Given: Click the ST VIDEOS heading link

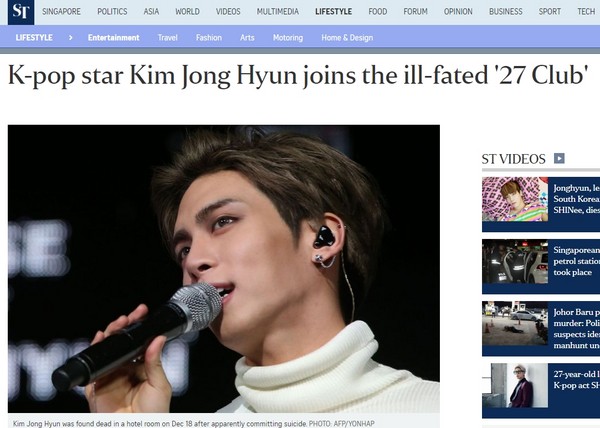Looking at the screenshot, I should [513, 159].
